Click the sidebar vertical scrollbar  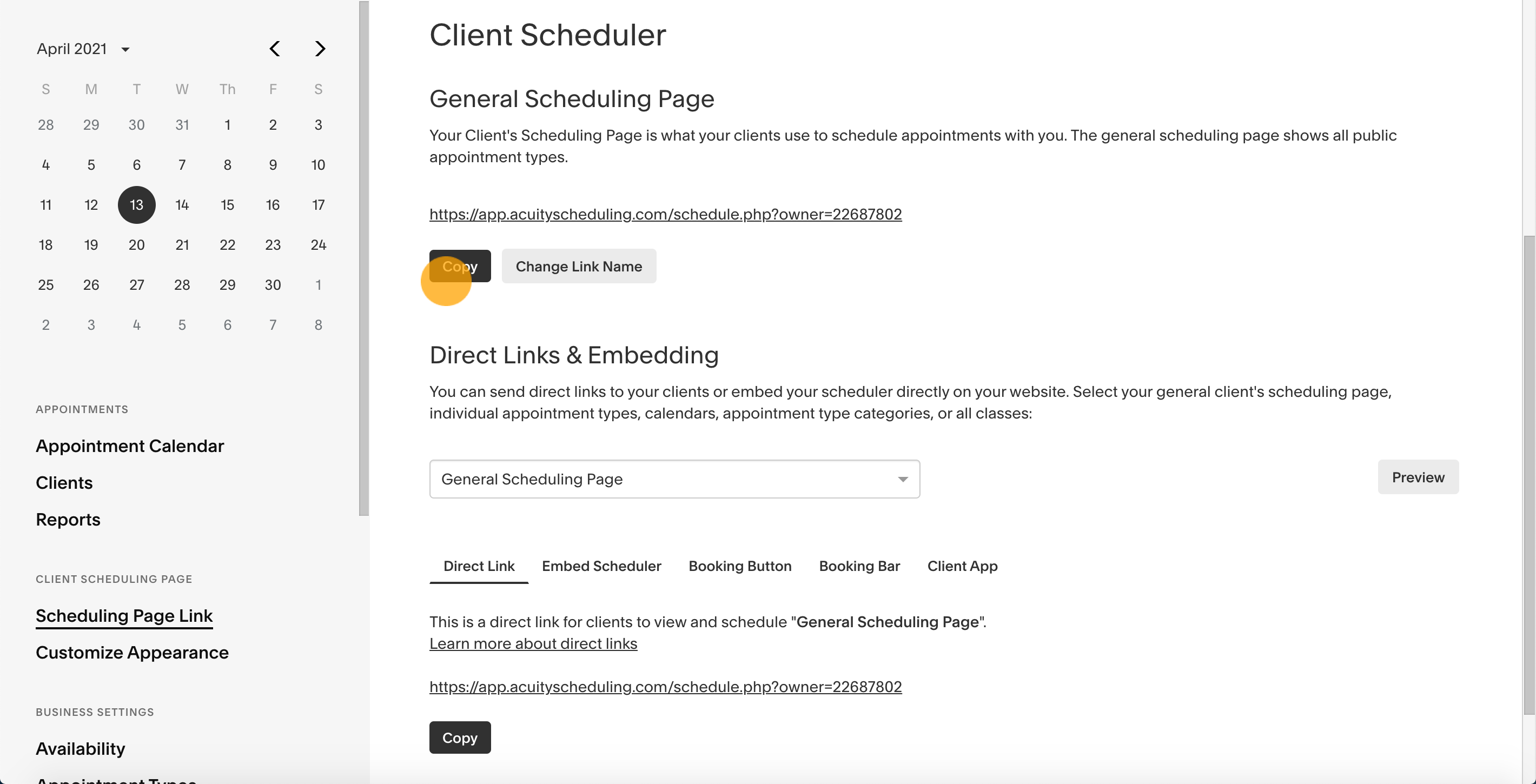pos(364,258)
